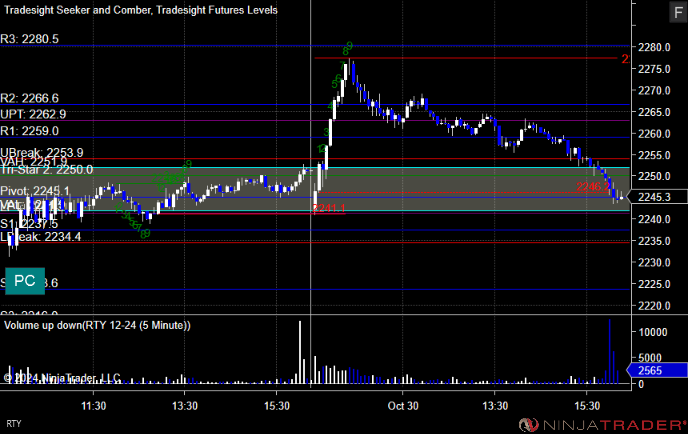Screen dimensions: 688x434
Task: Select the LBreak: 2234.4 level label
Action: click(40, 237)
